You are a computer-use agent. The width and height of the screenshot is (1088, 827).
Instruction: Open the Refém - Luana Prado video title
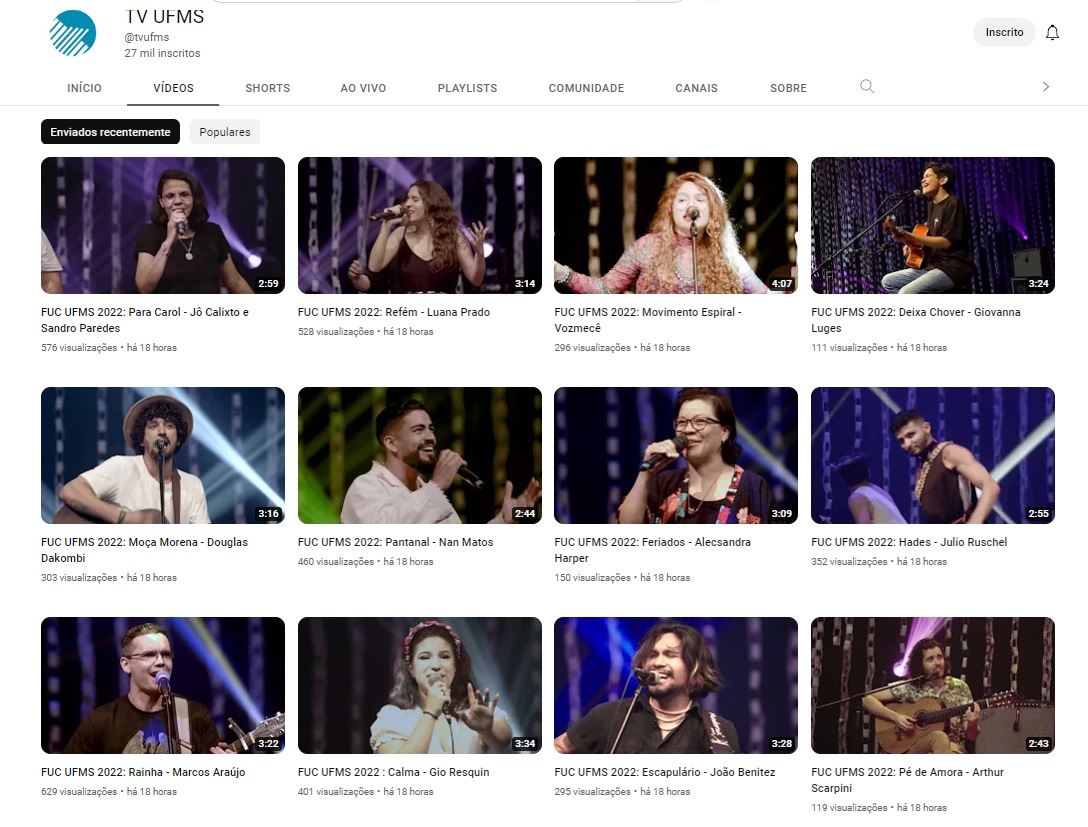click(394, 312)
